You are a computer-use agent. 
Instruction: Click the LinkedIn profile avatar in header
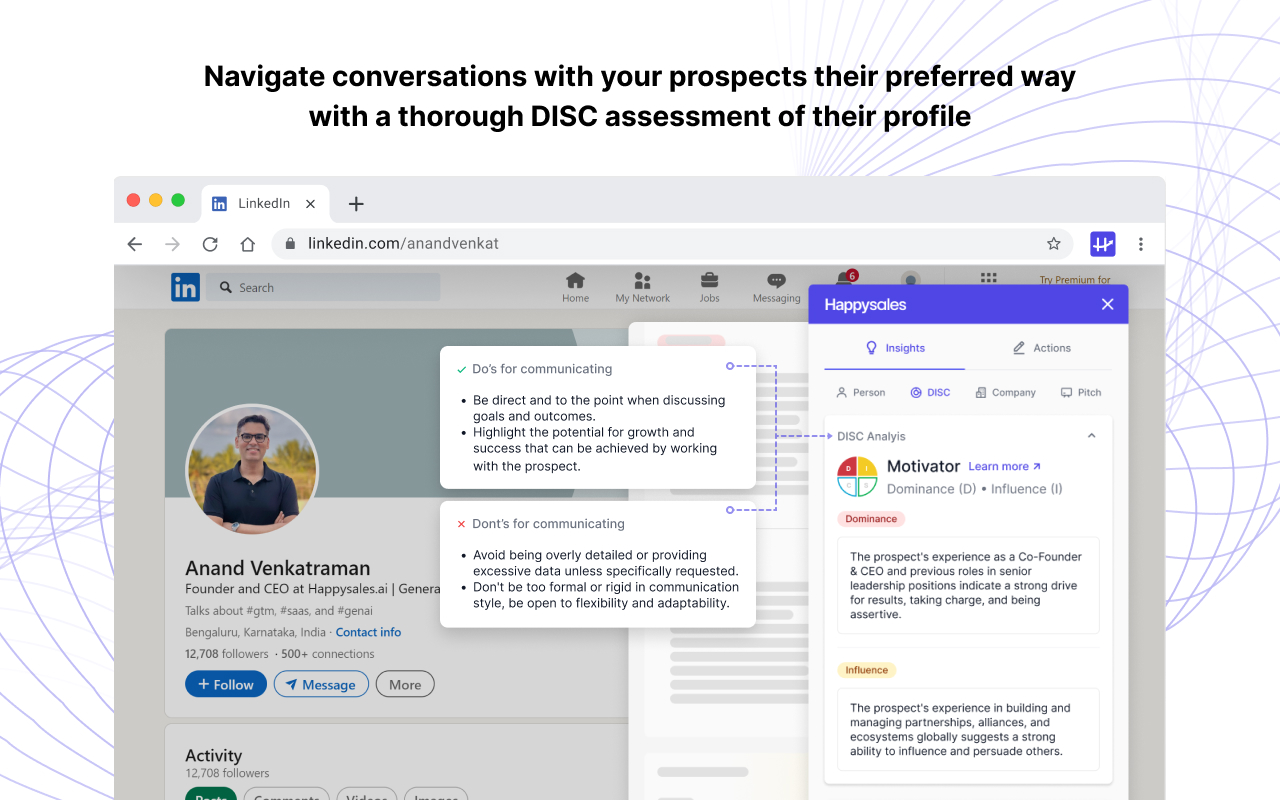click(910, 280)
